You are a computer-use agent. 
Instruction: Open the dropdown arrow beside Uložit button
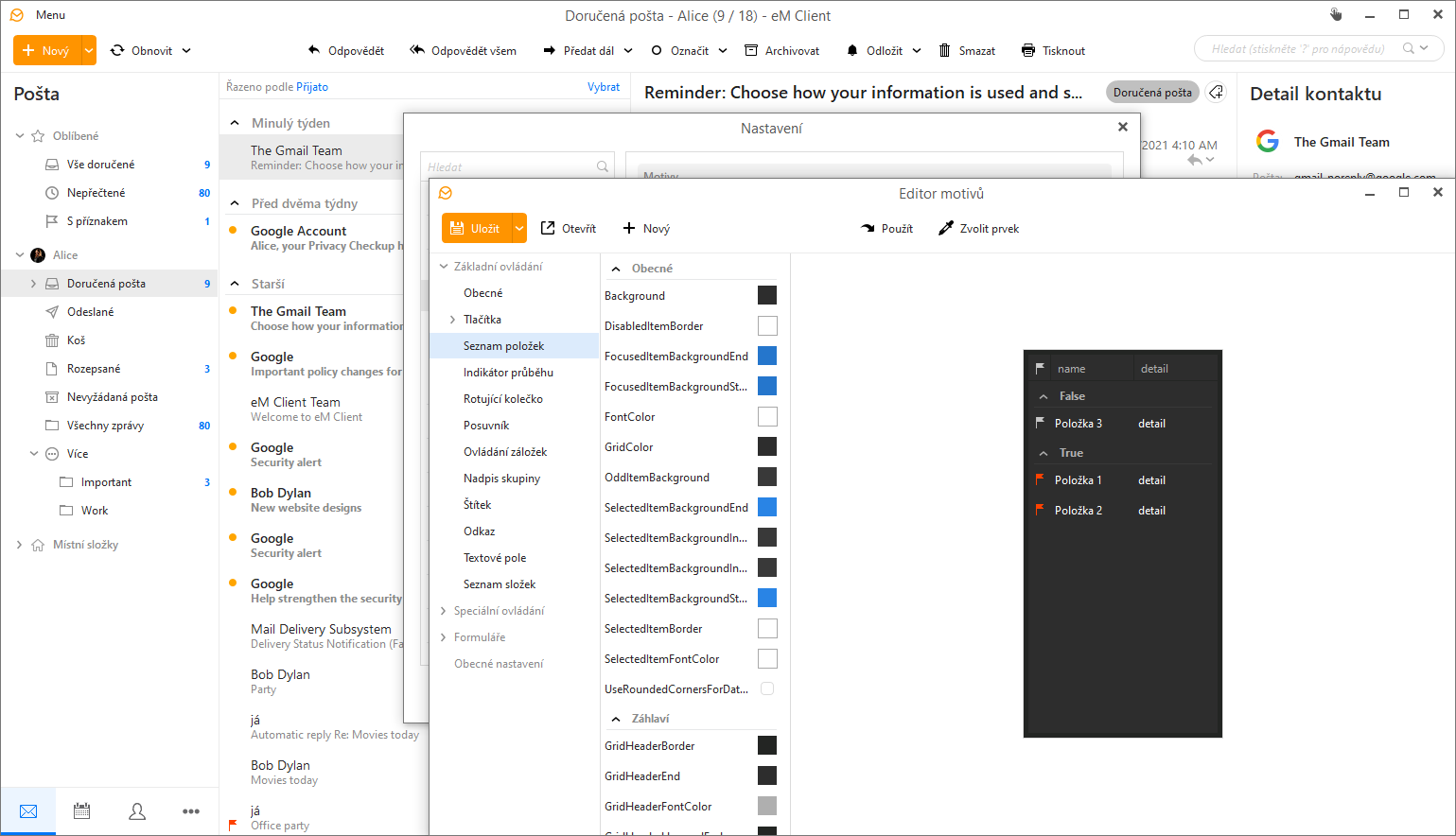(519, 228)
